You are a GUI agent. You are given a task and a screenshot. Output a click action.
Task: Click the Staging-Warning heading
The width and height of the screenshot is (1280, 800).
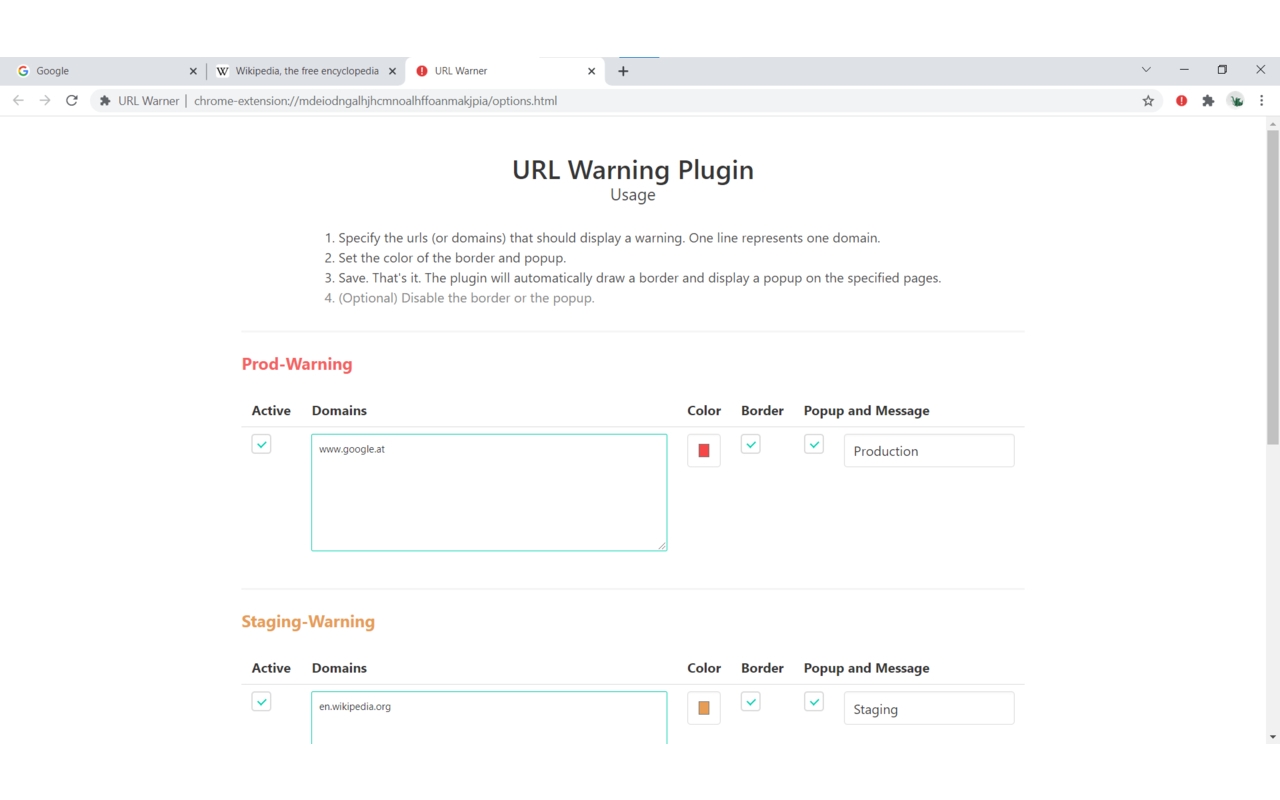(308, 621)
